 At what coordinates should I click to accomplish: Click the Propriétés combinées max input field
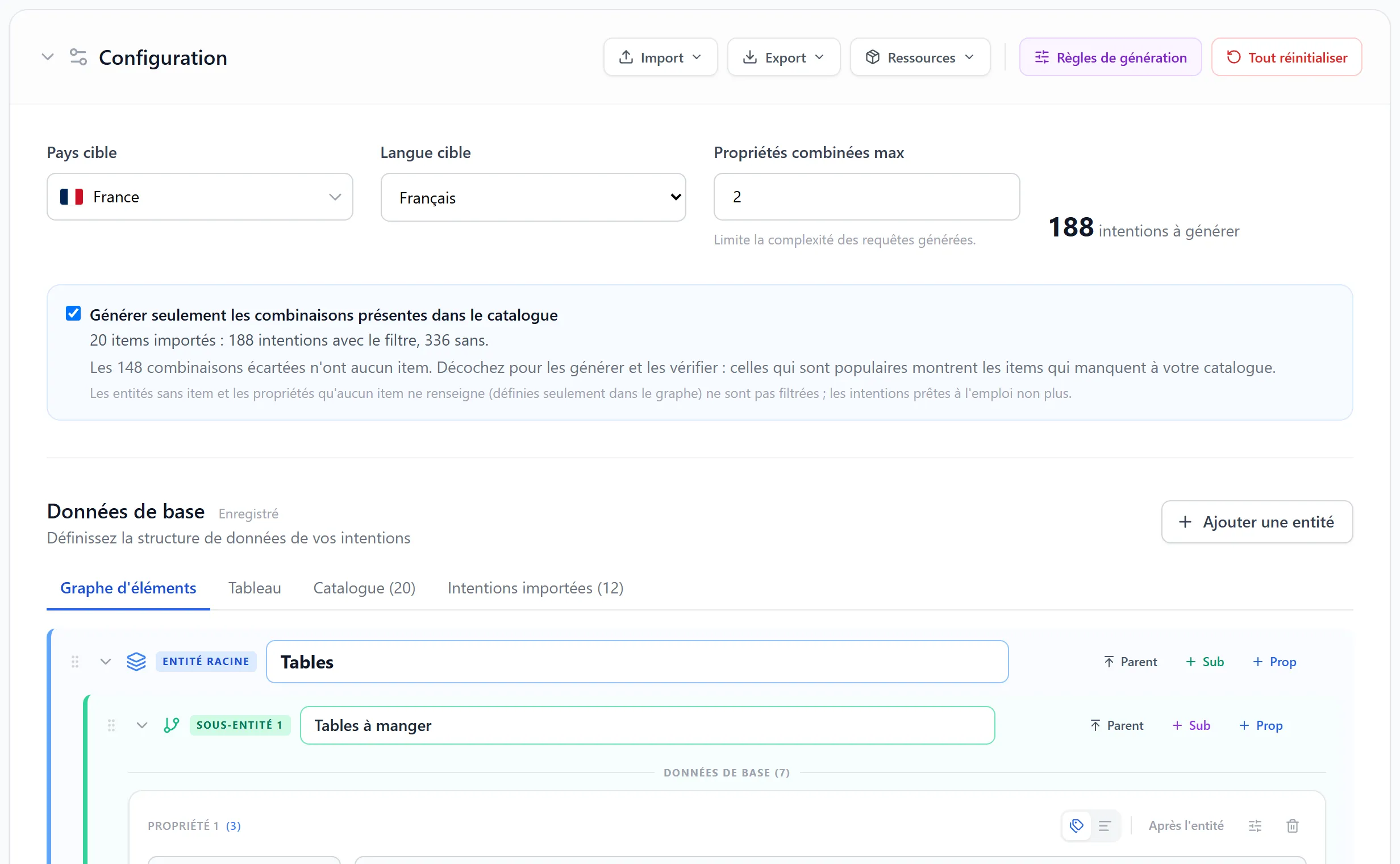click(x=866, y=197)
